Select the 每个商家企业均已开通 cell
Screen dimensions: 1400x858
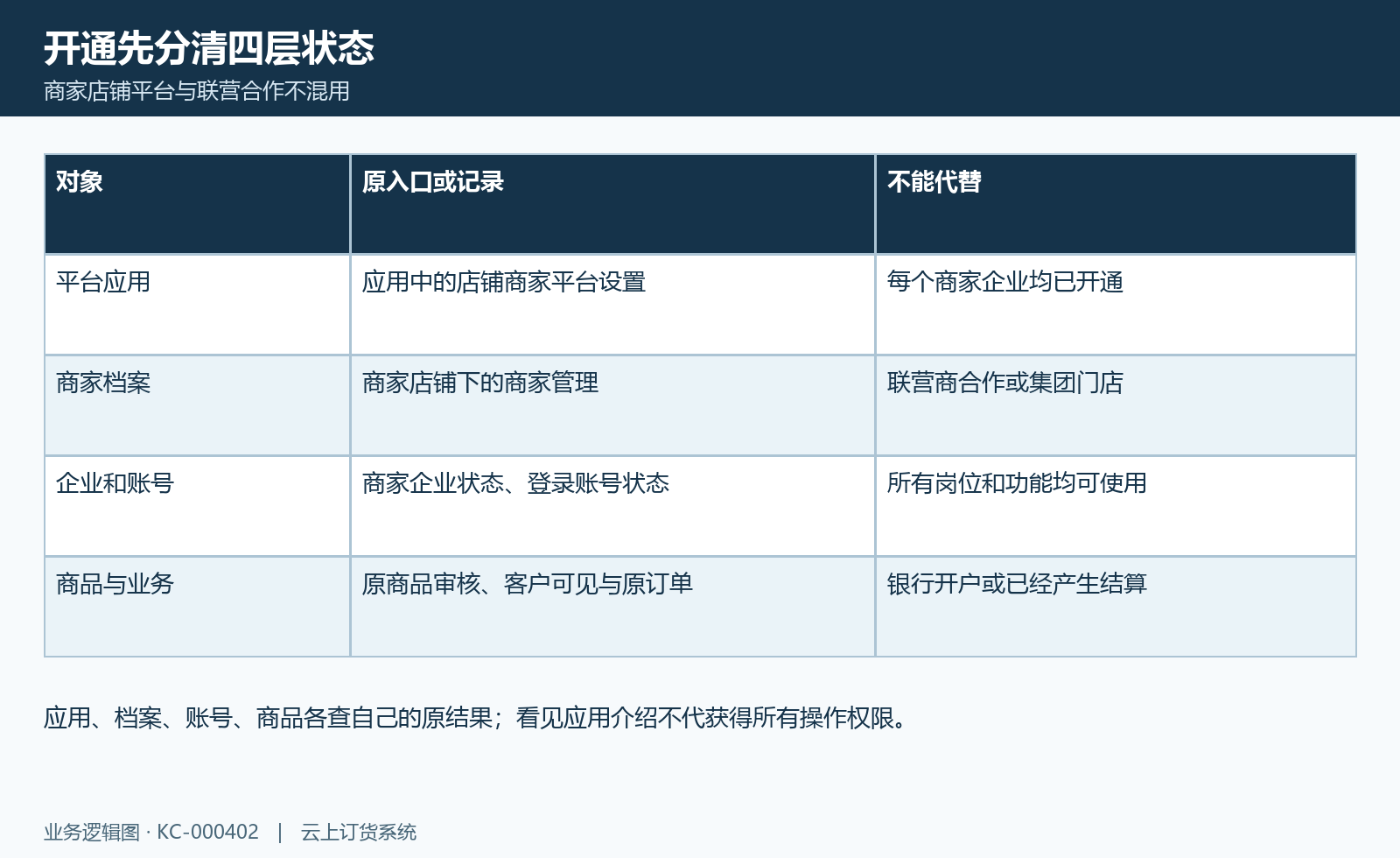pyautogui.click(x=1116, y=305)
